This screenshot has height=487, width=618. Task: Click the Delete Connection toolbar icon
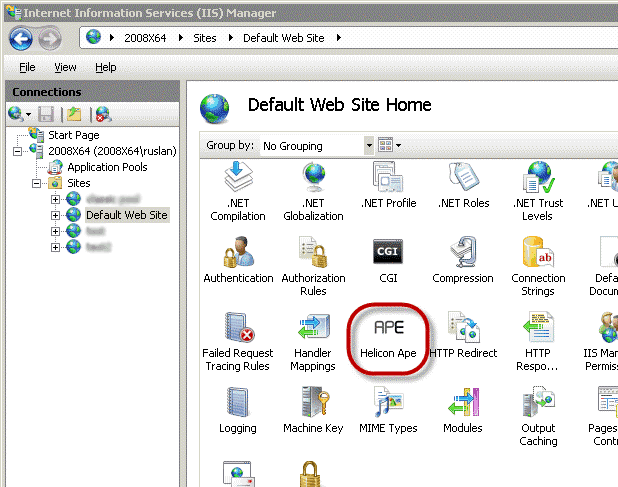pyautogui.click(x=103, y=114)
